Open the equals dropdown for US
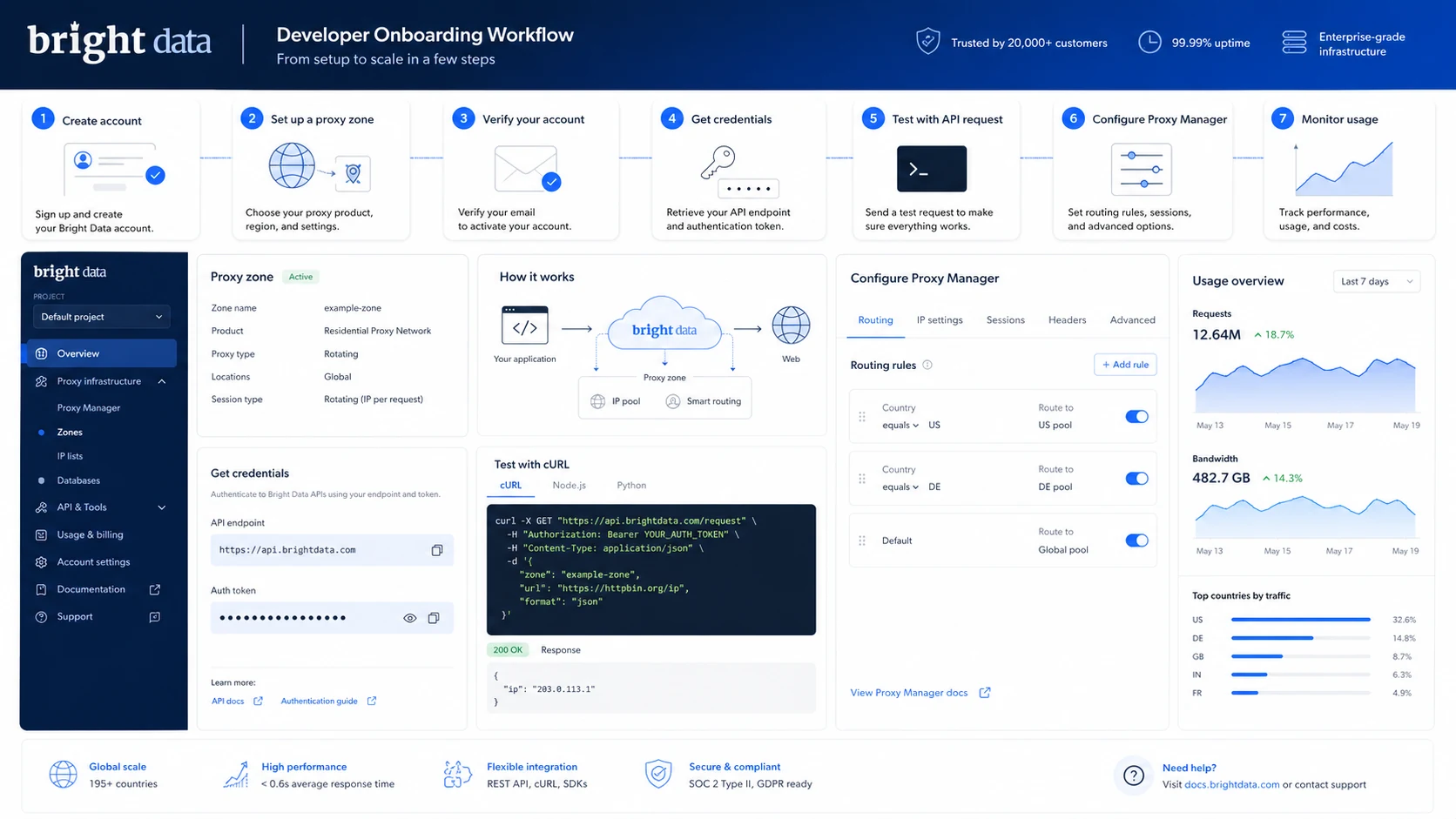This screenshot has height=819, width=1456. click(x=900, y=426)
